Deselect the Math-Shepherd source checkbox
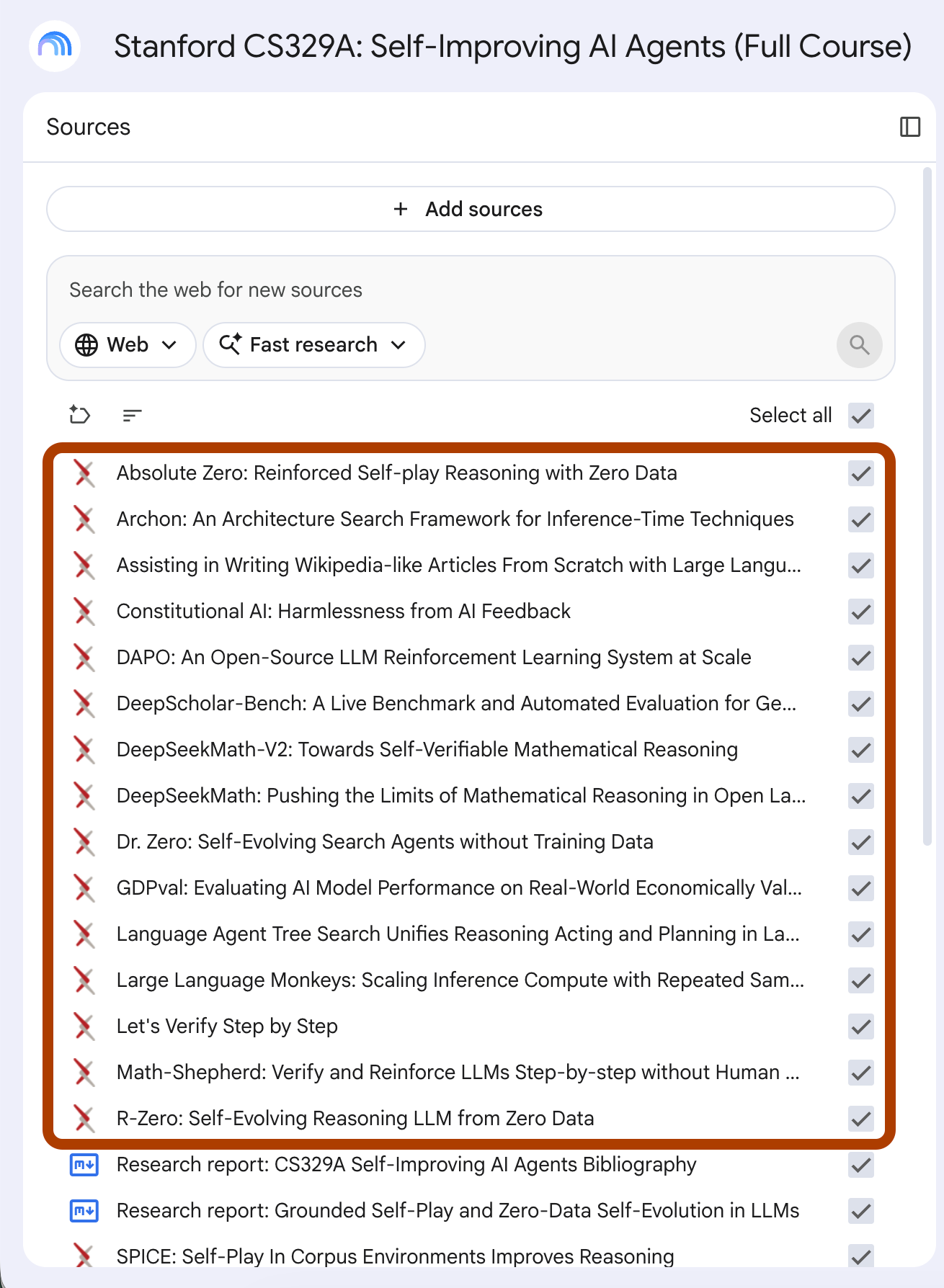 861,1073
